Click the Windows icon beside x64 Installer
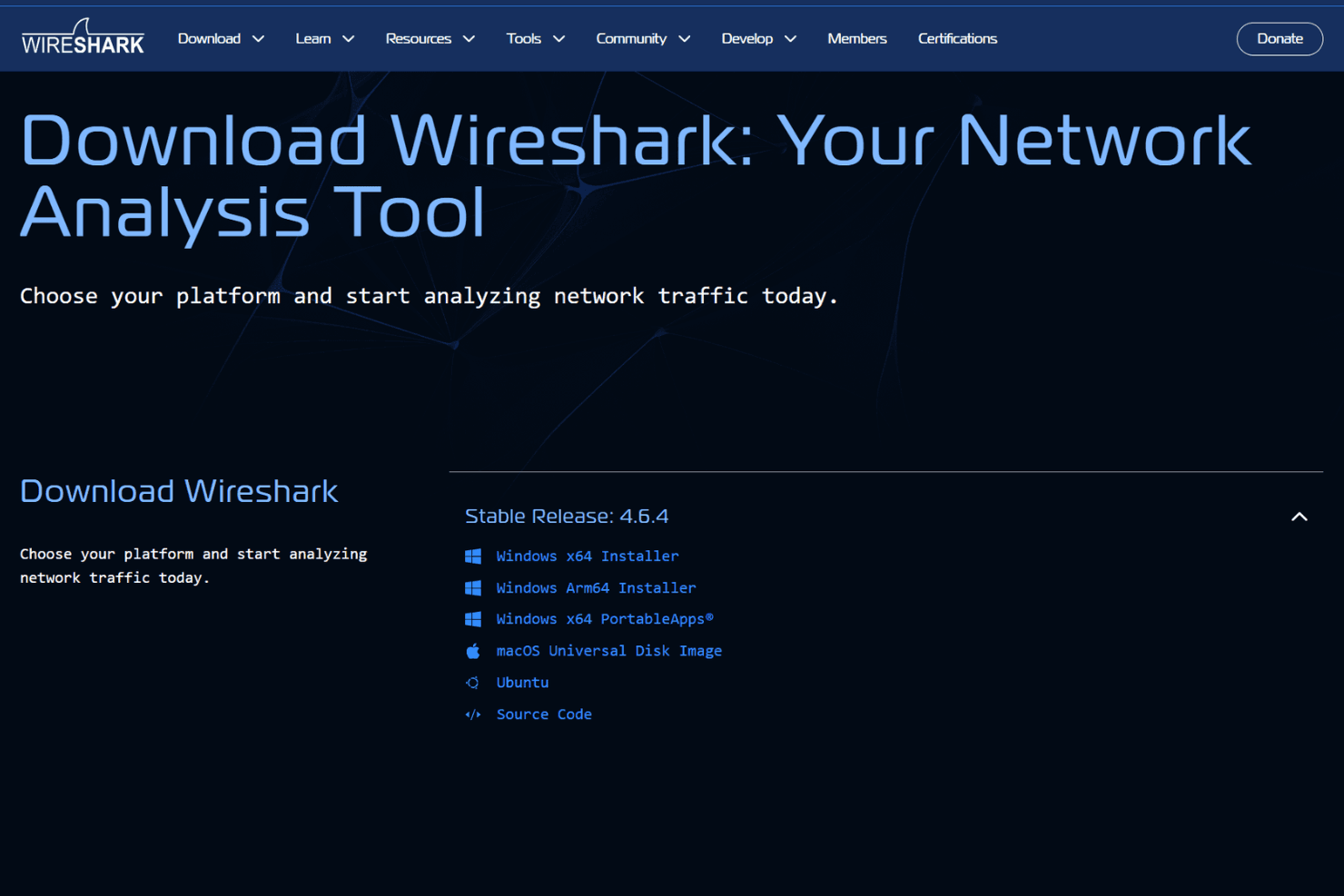 coord(473,556)
